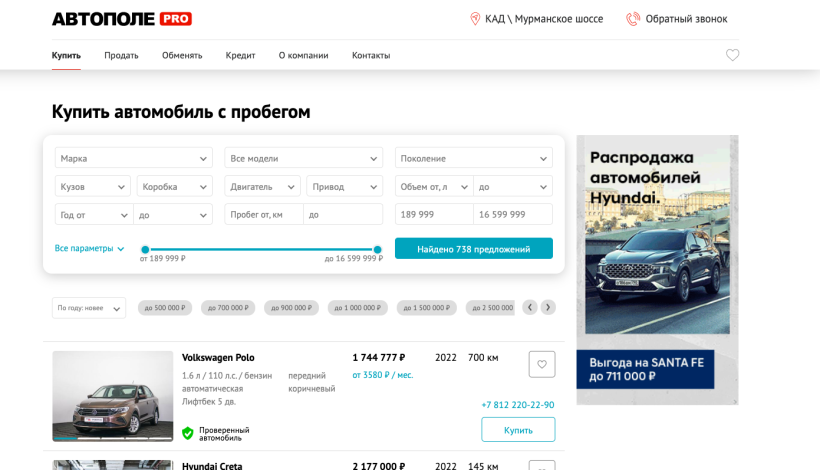This screenshot has width=820, height=470.
Task: Focus the mileage до input field
Action: [x=343, y=214]
